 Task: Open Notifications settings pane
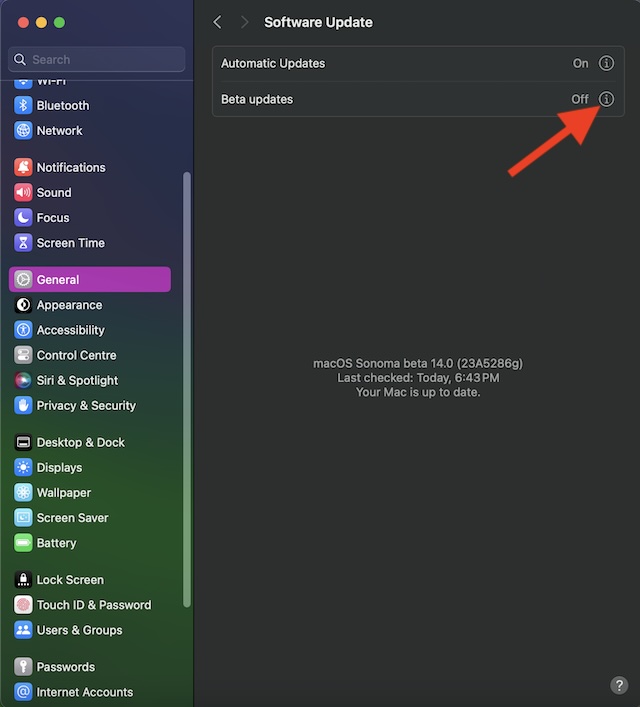[70, 167]
